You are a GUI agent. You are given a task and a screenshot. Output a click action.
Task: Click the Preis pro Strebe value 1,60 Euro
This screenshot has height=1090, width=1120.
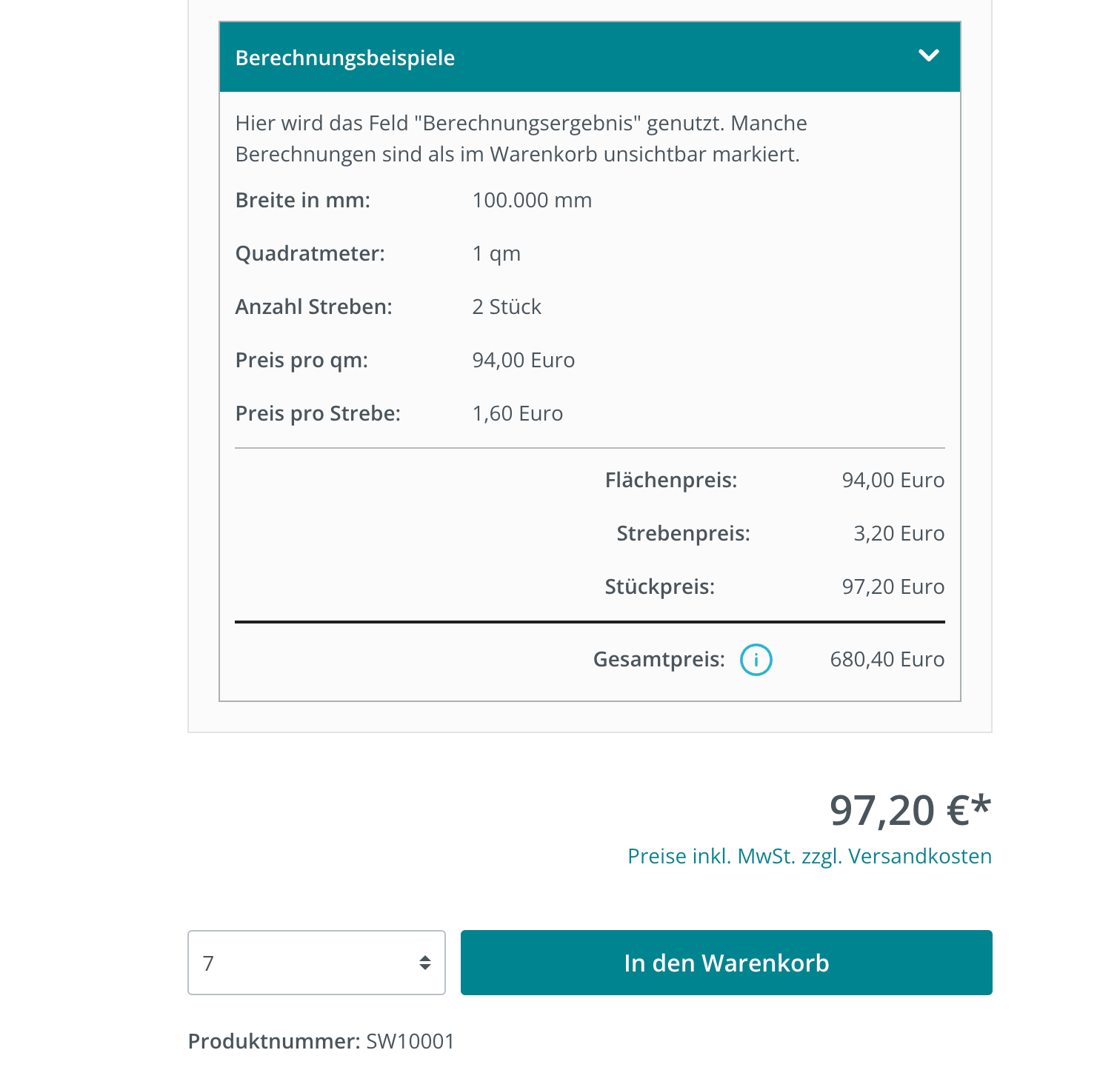click(517, 414)
